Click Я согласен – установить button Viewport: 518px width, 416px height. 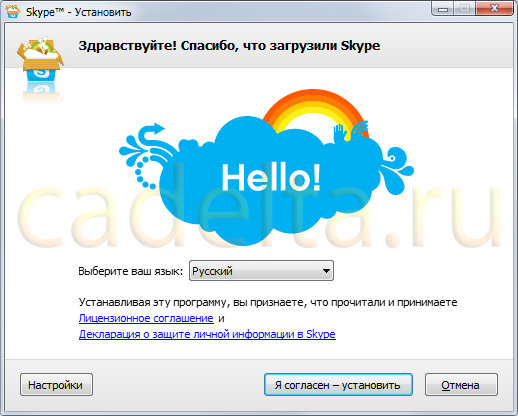coord(338,385)
